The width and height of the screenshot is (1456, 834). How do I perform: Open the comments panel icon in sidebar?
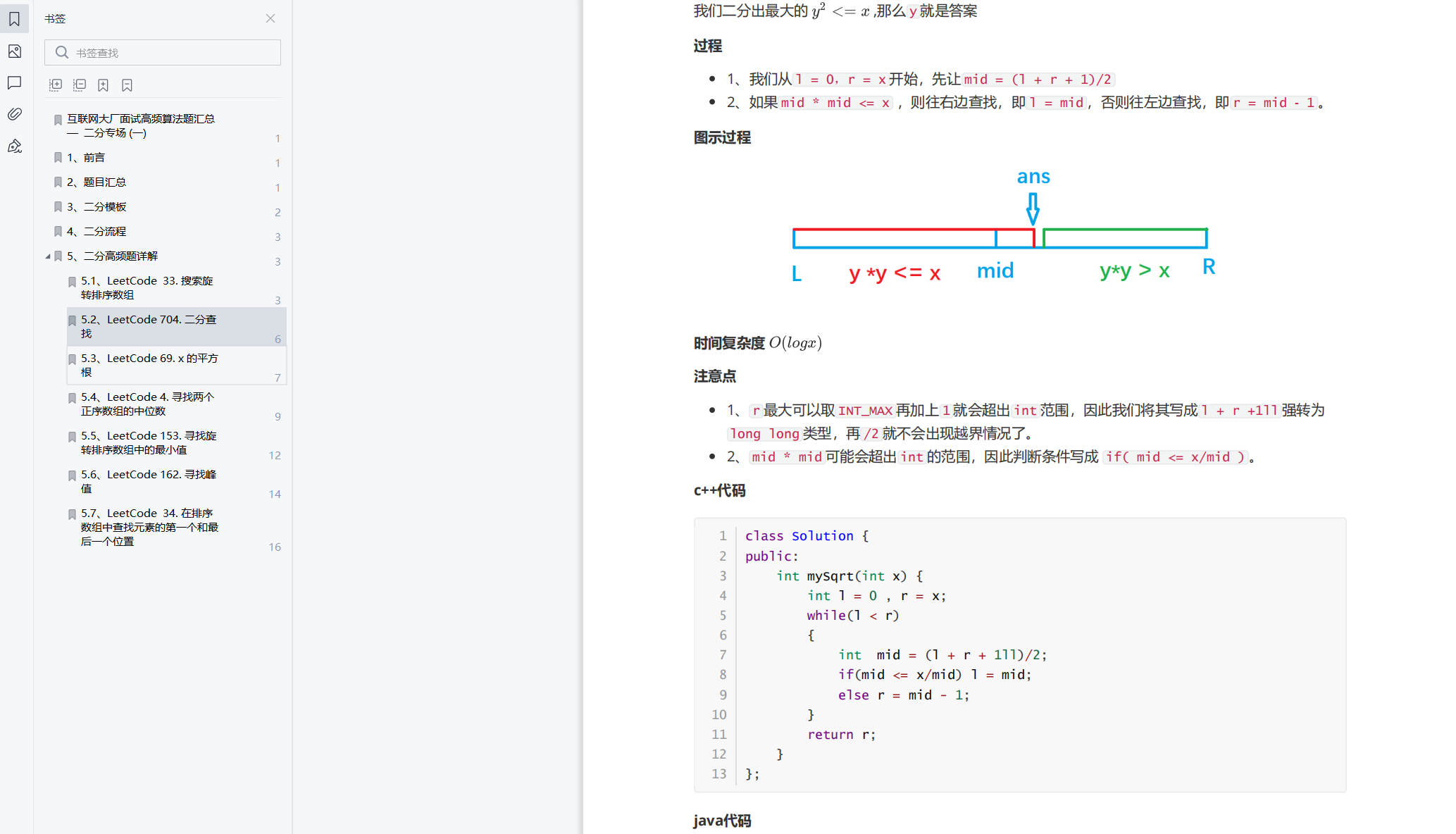point(14,83)
